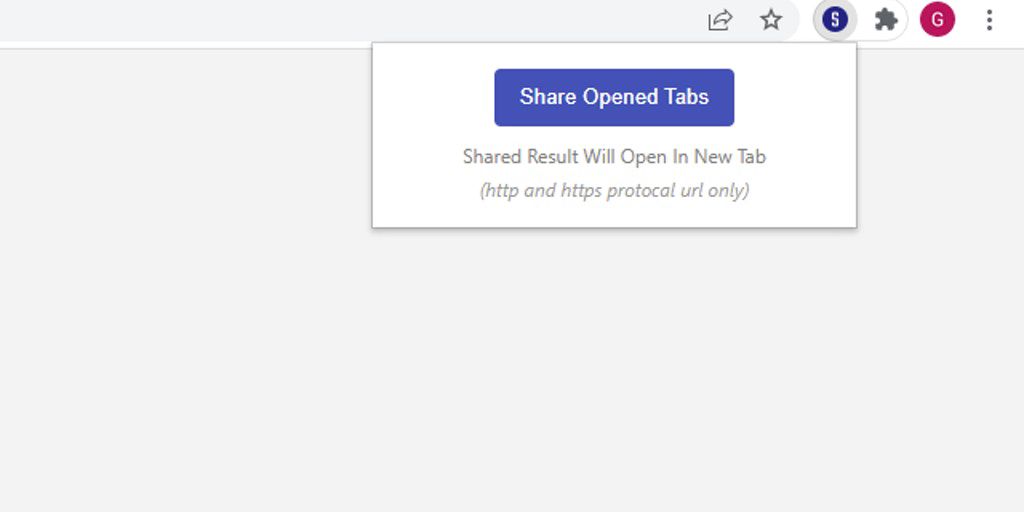Open the G profile avatar
Screen dimensions: 1024x512
point(937,20)
